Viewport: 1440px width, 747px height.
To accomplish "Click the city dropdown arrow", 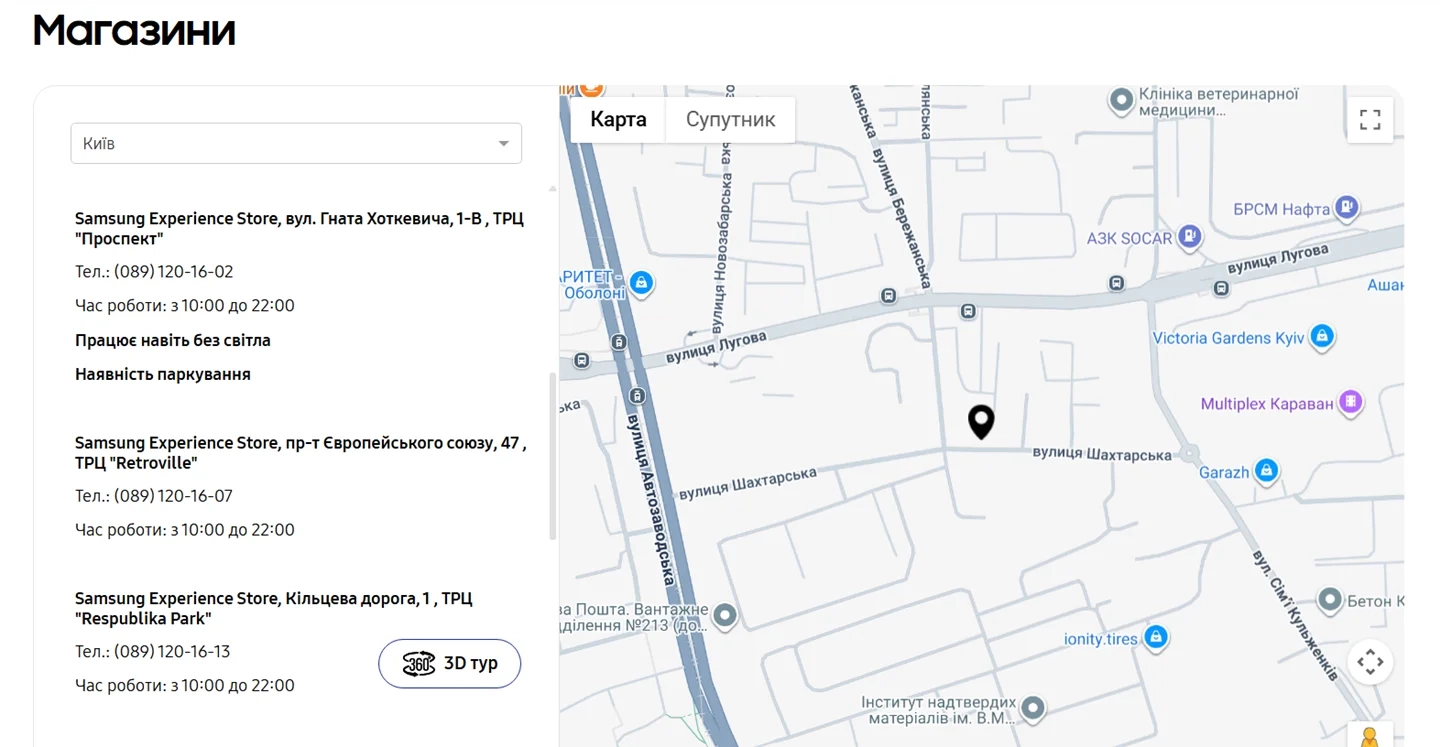I will (x=504, y=144).
